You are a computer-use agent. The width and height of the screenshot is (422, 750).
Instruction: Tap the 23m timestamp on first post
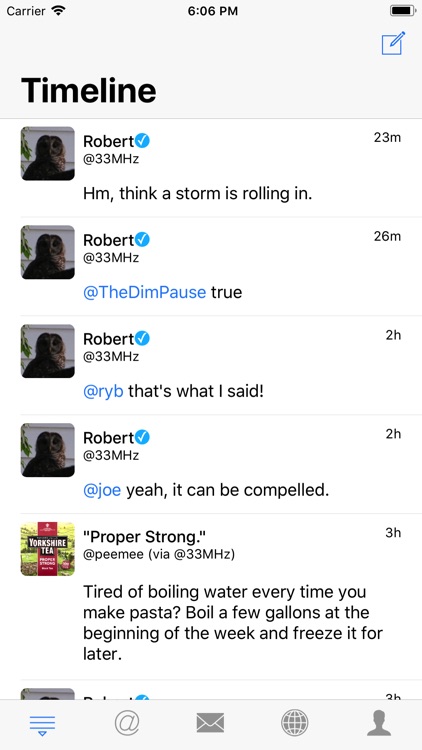click(387, 138)
